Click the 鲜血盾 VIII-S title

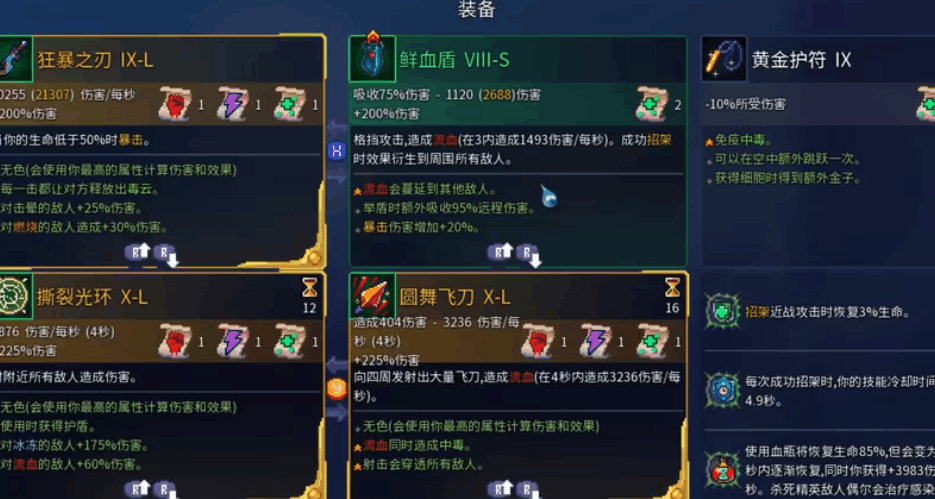[455, 60]
